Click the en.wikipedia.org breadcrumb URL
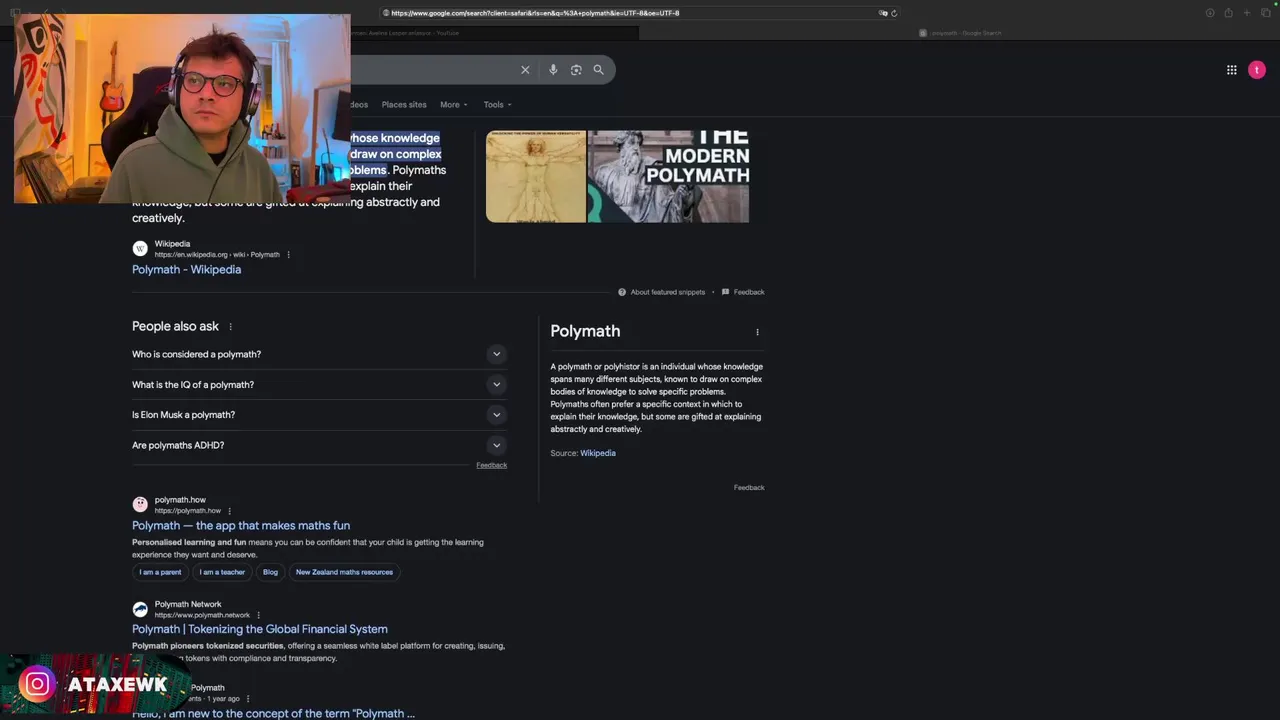 217,255
